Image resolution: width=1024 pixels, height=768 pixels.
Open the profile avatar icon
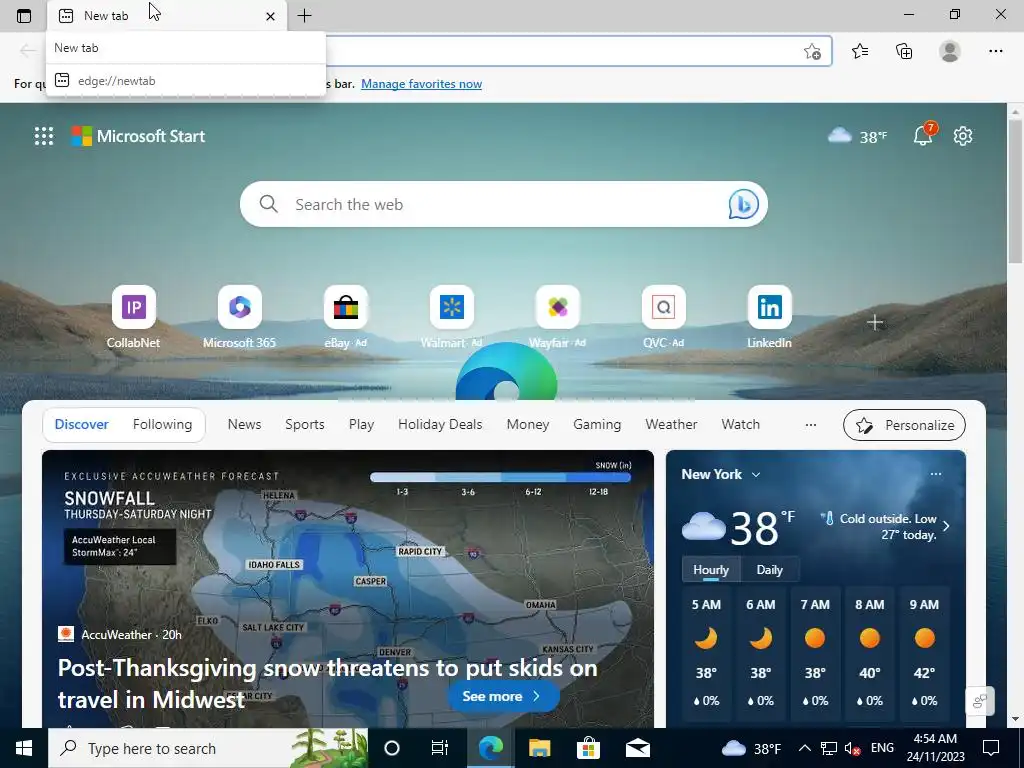coord(950,51)
